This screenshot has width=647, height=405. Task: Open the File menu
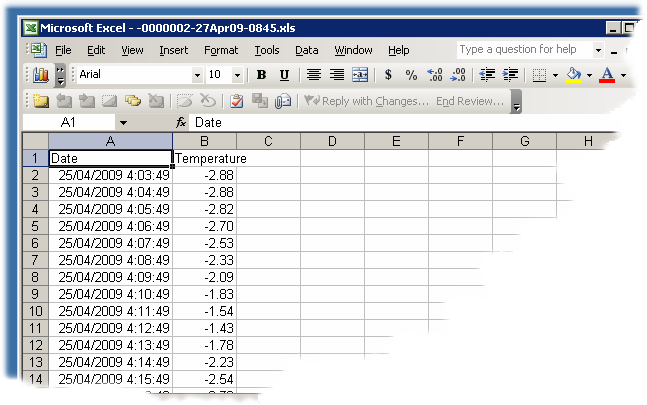(x=63, y=50)
